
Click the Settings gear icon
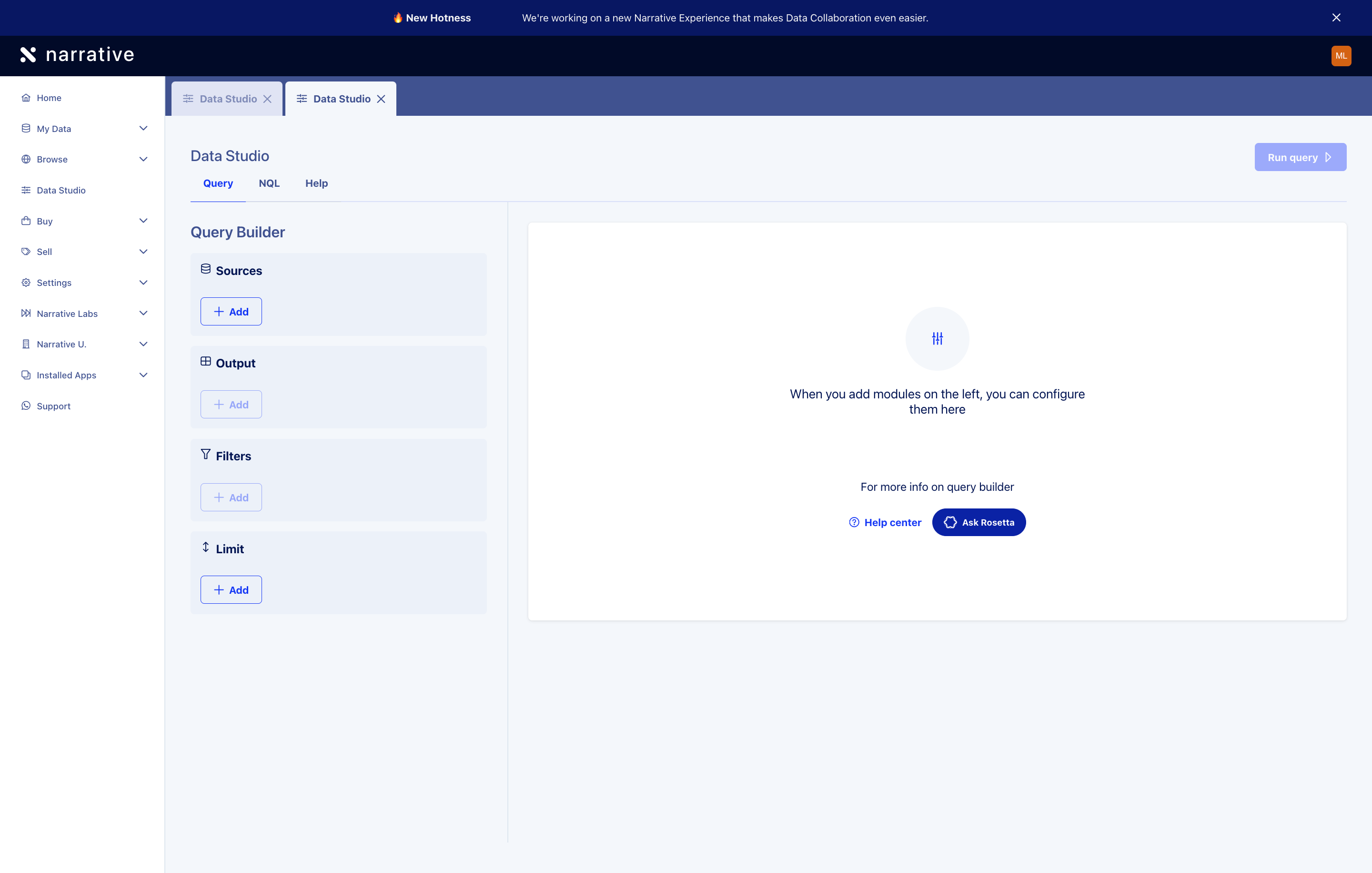(26, 282)
